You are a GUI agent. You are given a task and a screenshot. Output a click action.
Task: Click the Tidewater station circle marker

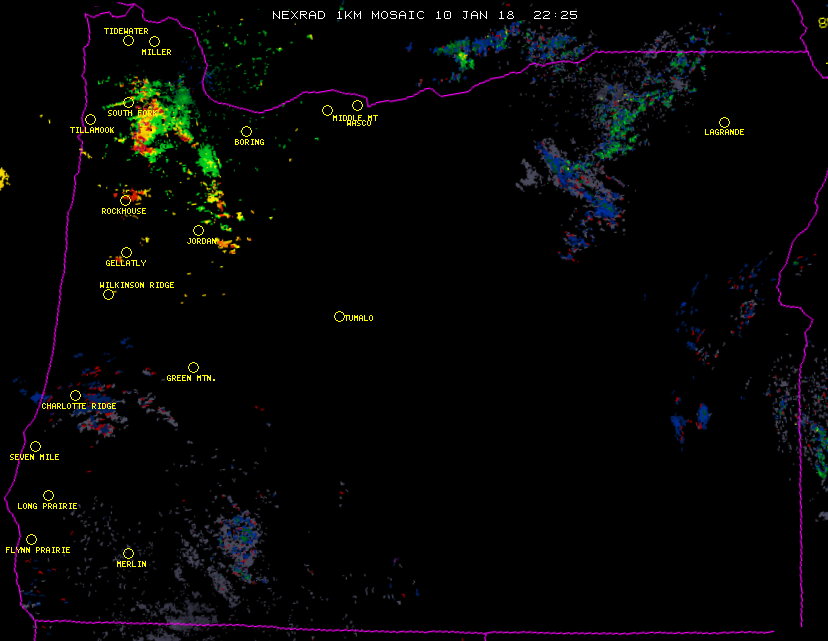tap(128, 41)
